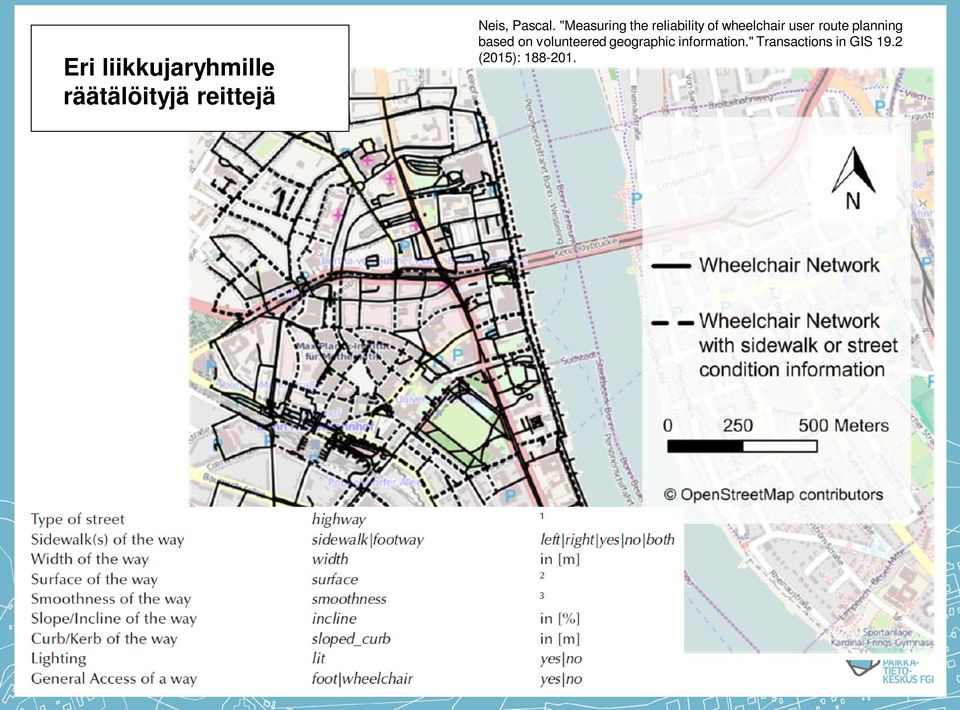Click the 'Type of street' table row label
Screen dimensions: 960x710
[x=78, y=519]
